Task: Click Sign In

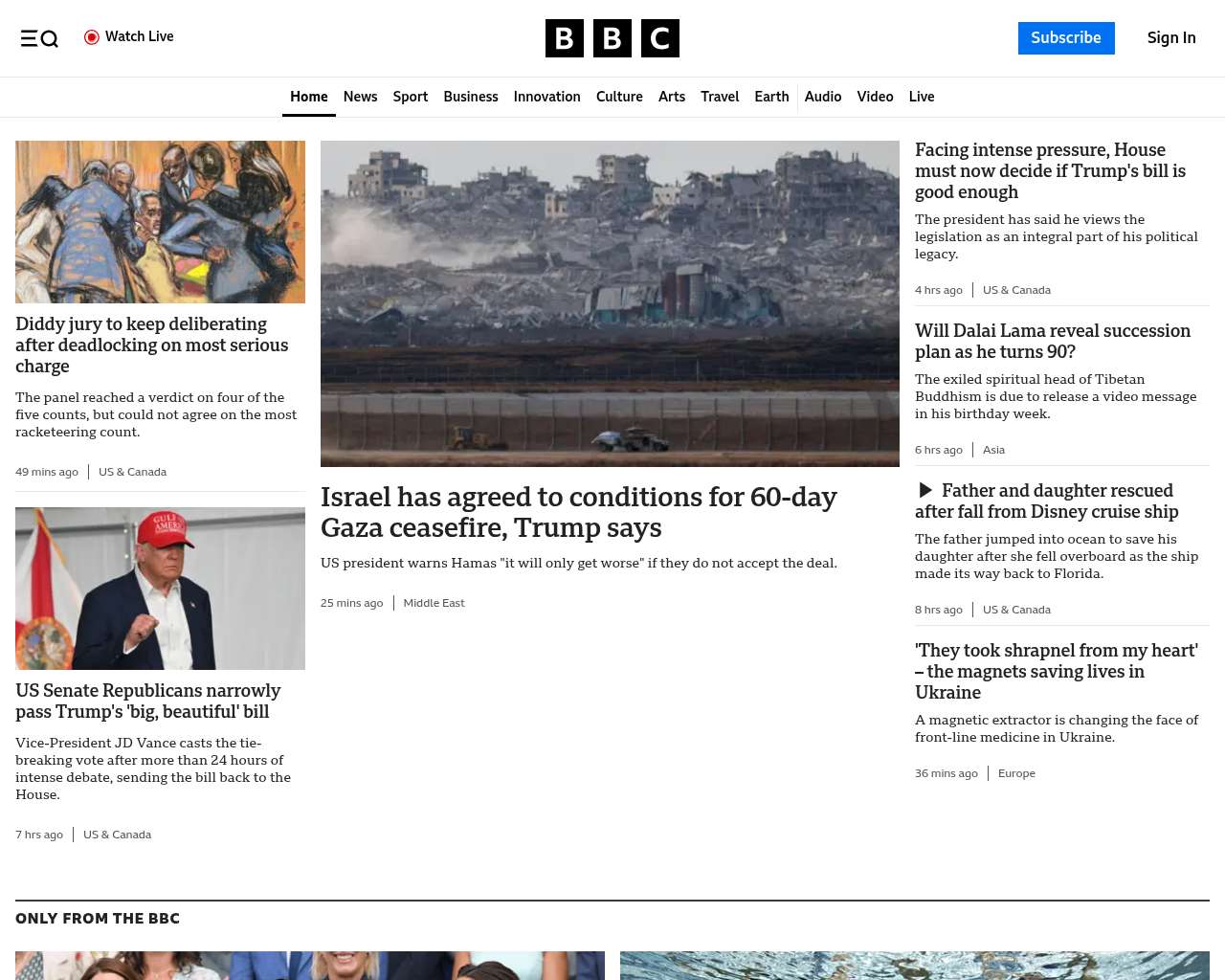Action: tap(1171, 38)
